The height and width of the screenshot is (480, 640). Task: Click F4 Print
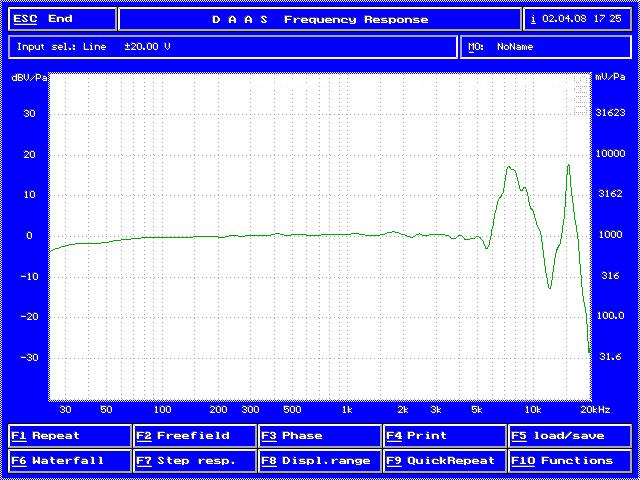click(x=444, y=436)
